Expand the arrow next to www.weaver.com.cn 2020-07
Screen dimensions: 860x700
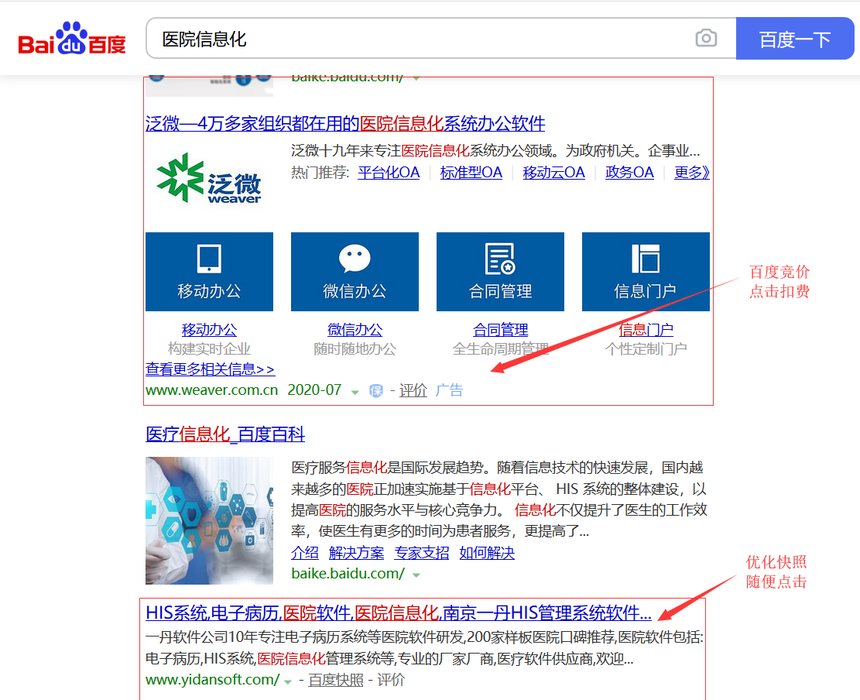[x=354, y=392]
